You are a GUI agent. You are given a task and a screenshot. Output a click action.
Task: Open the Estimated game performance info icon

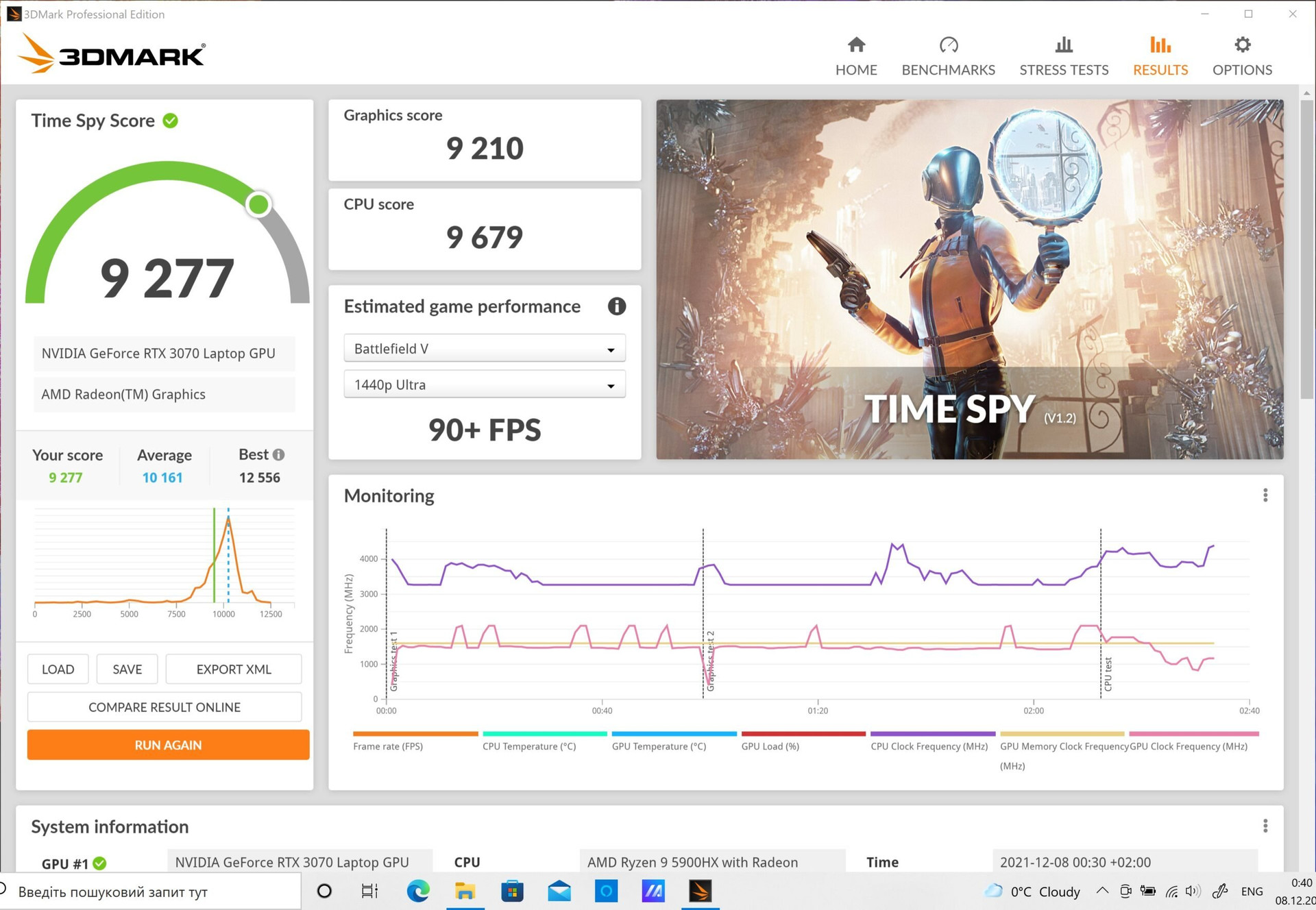click(x=617, y=306)
